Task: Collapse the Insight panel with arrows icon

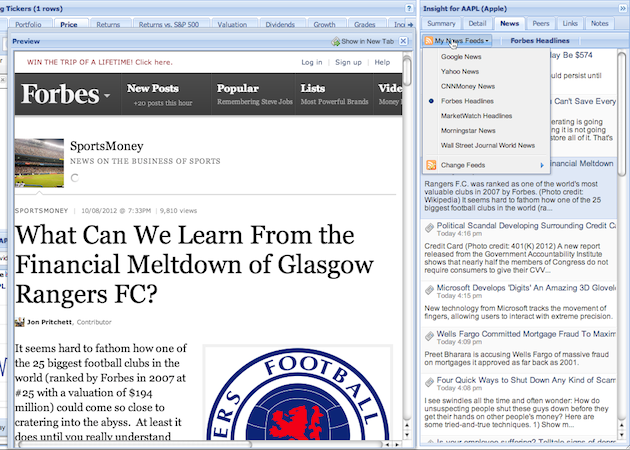Action: 622,8
